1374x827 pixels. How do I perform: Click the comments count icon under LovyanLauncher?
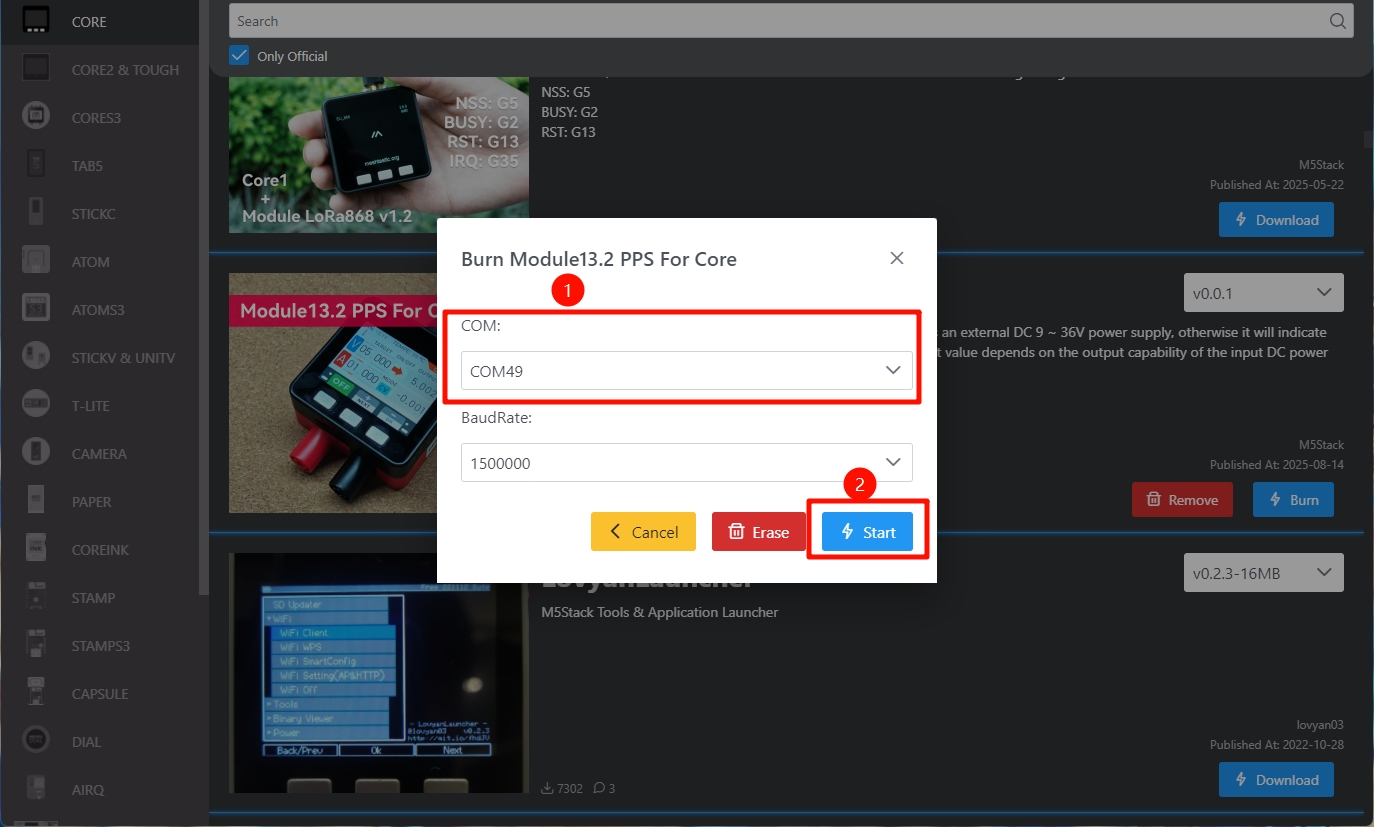[598, 788]
